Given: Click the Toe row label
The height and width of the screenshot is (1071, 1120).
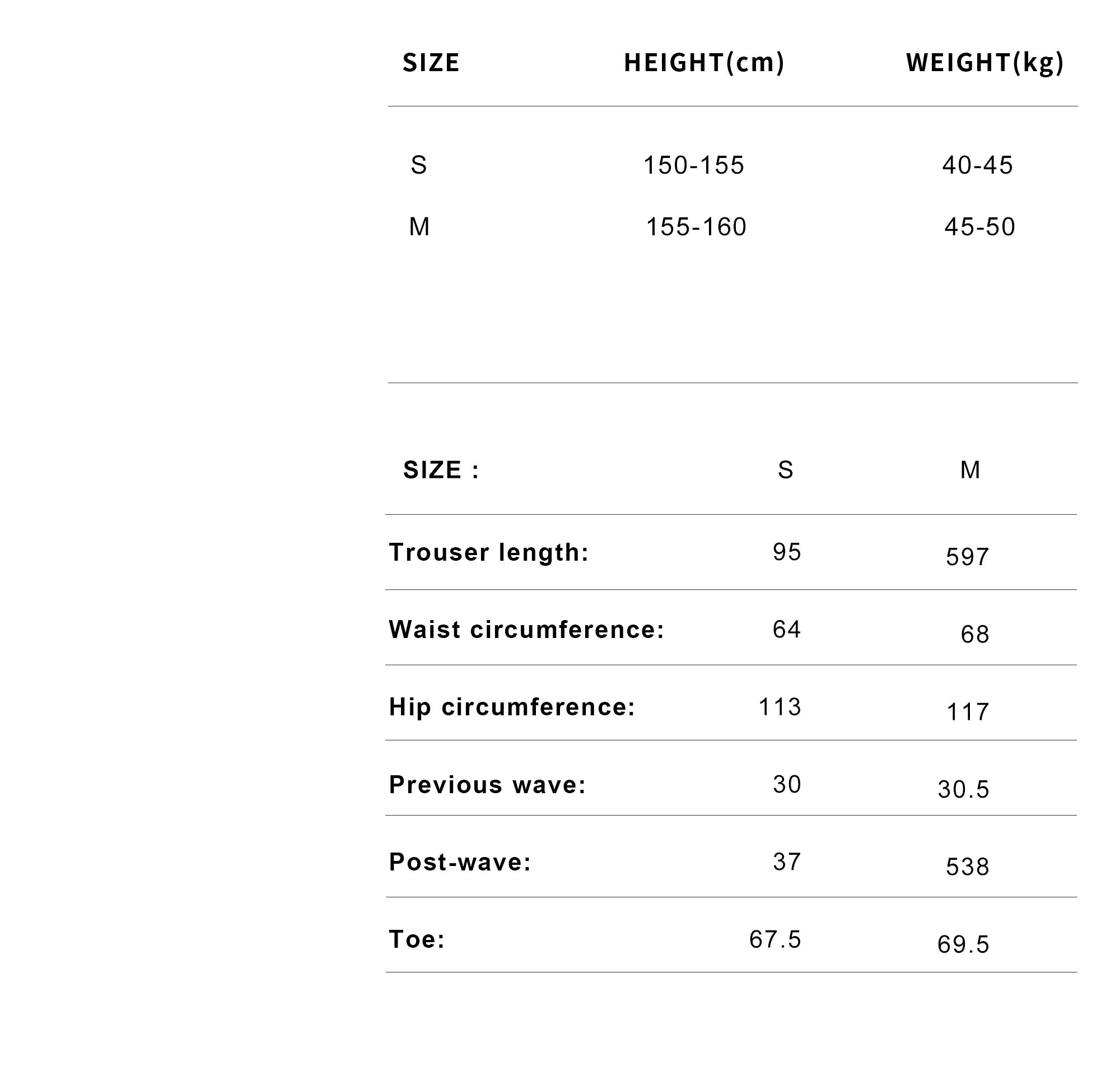Looking at the screenshot, I should tap(417, 940).
